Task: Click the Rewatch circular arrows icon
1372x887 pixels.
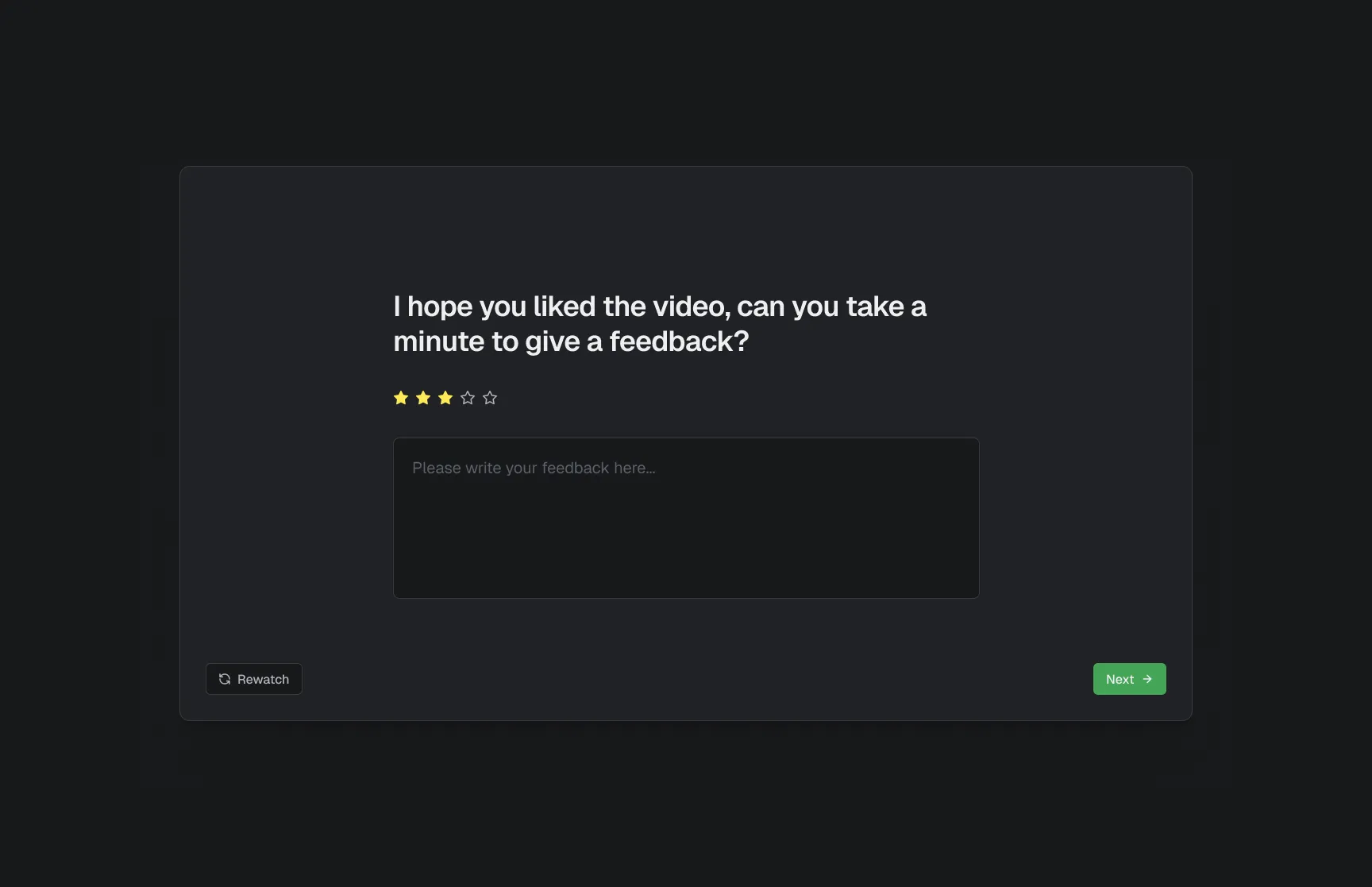Action: tap(225, 679)
